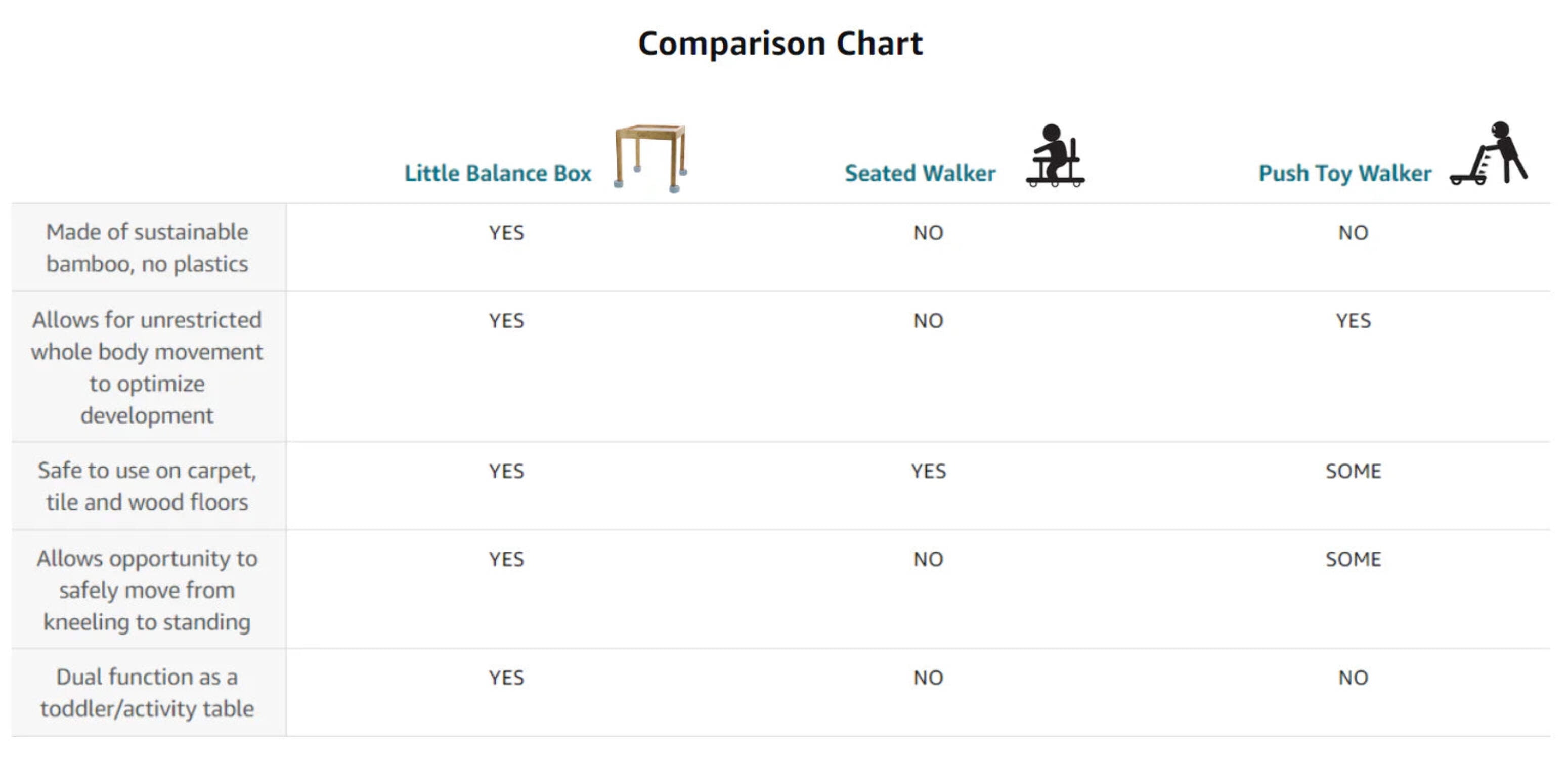1568x759 pixels.
Task: Click Little Balance Box's YES for sustainable bamboo
Action: coord(506,233)
